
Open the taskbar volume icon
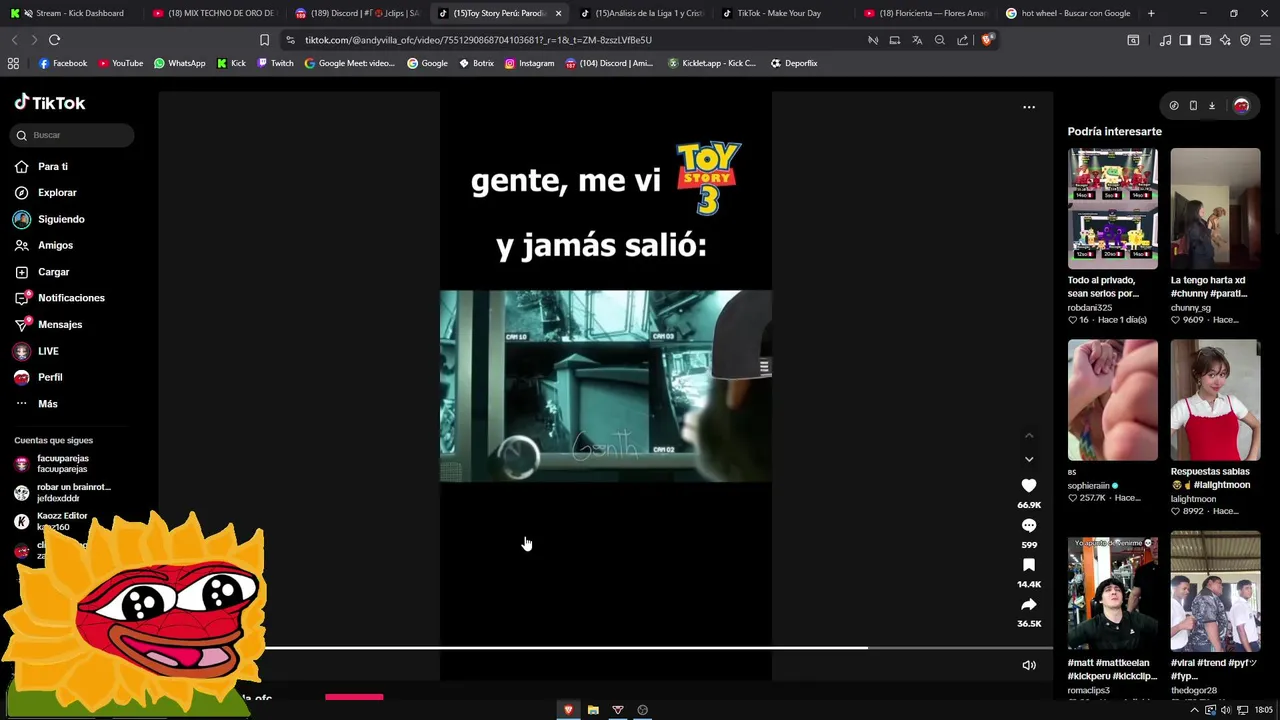click(x=1226, y=710)
